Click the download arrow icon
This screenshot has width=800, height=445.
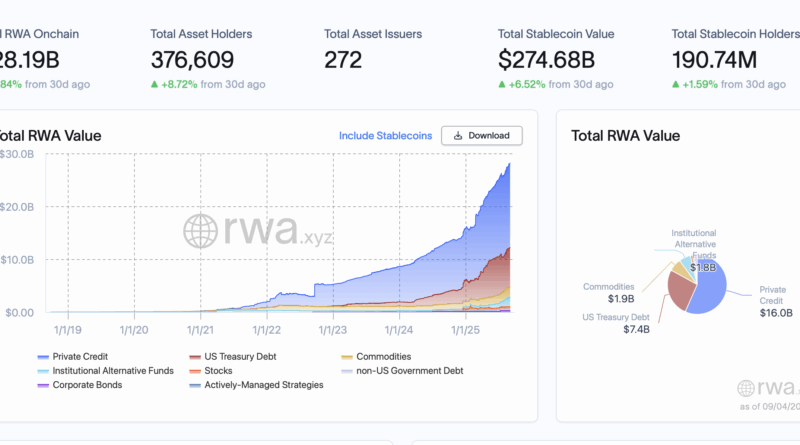click(x=458, y=136)
